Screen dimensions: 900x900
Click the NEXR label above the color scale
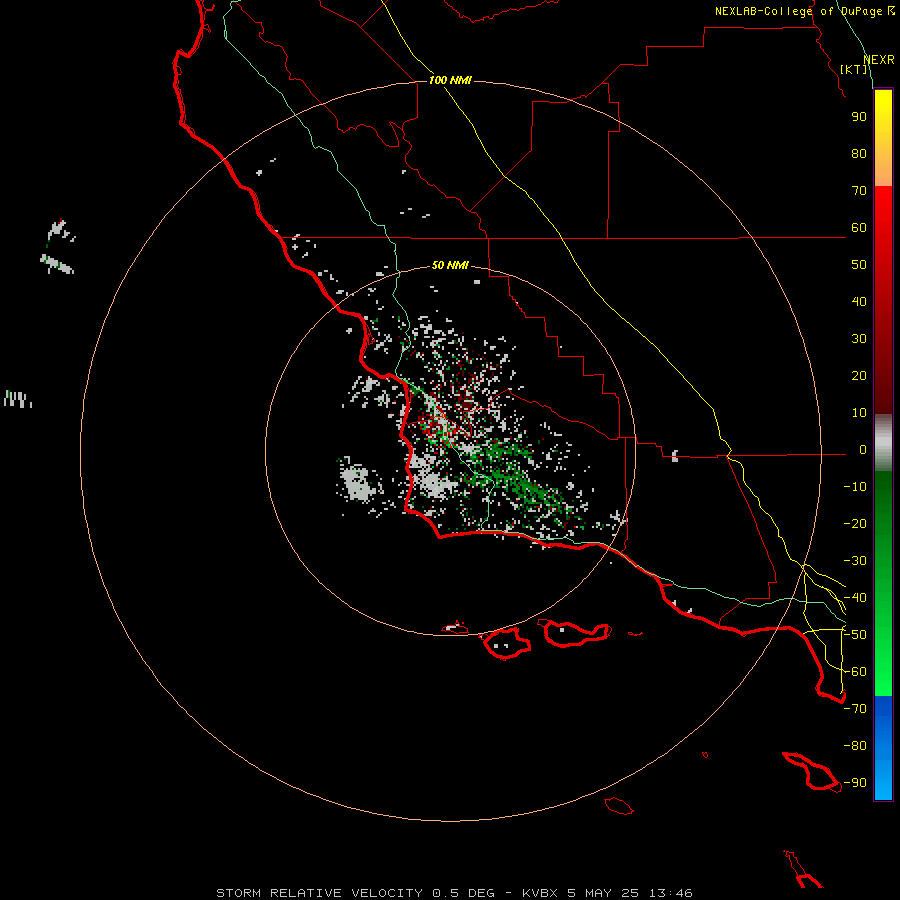click(878, 60)
